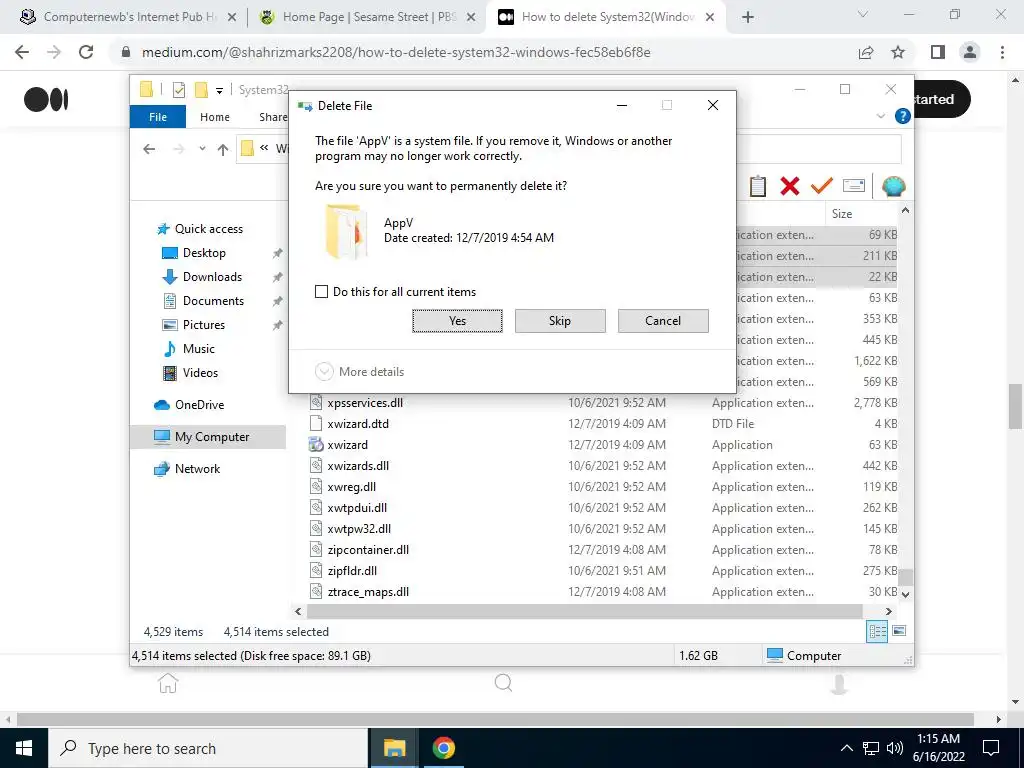Open Downloads in navigation pane
This screenshot has width=1024, height=768.
(x=212, y=277)
